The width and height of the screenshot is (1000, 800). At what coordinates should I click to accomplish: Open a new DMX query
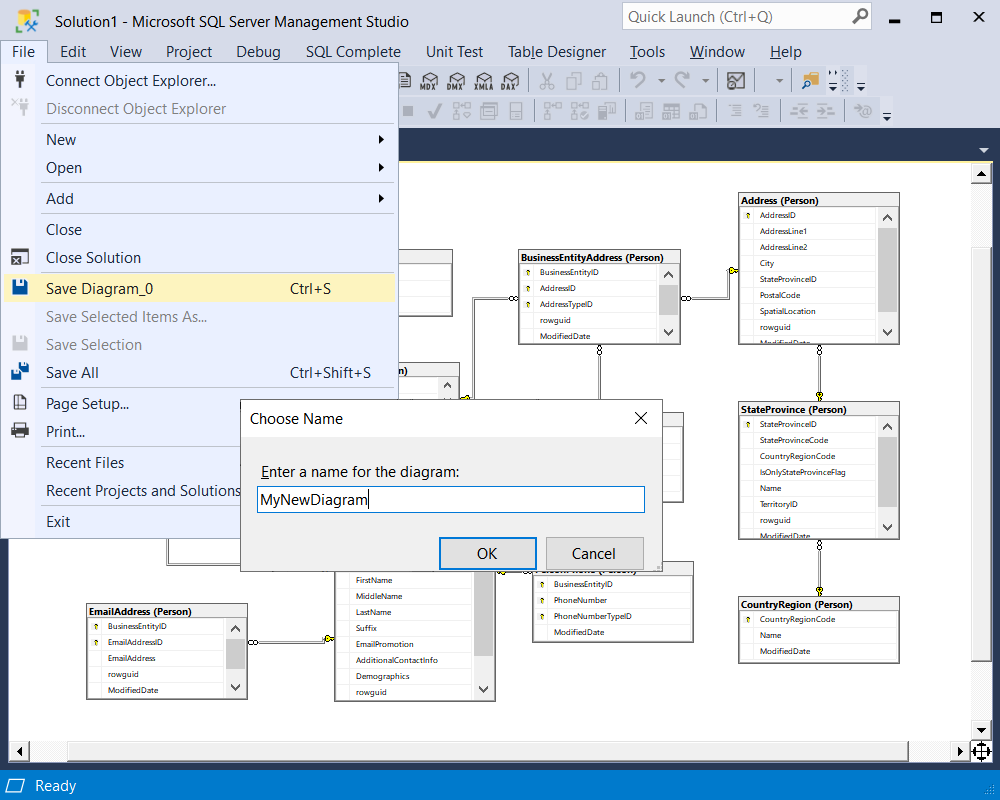click(457, 80)
